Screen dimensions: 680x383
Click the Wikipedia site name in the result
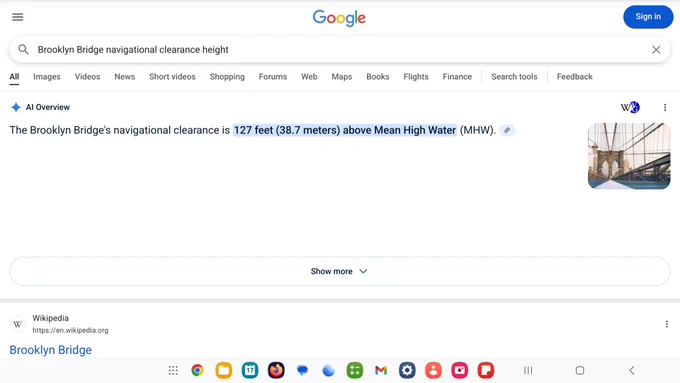coord(50,318)
